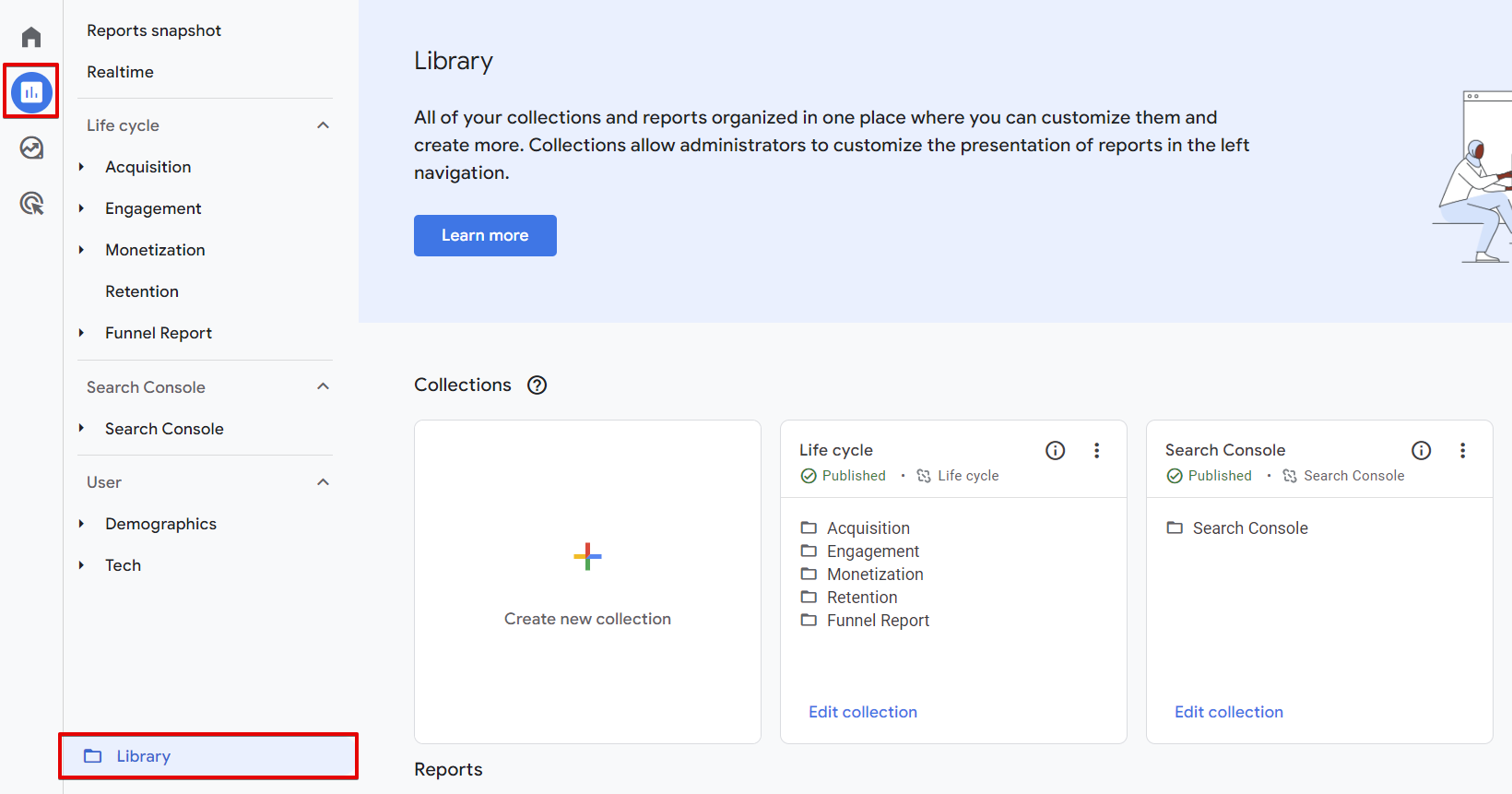Edit the Search Console collection

pos(1228,712)
